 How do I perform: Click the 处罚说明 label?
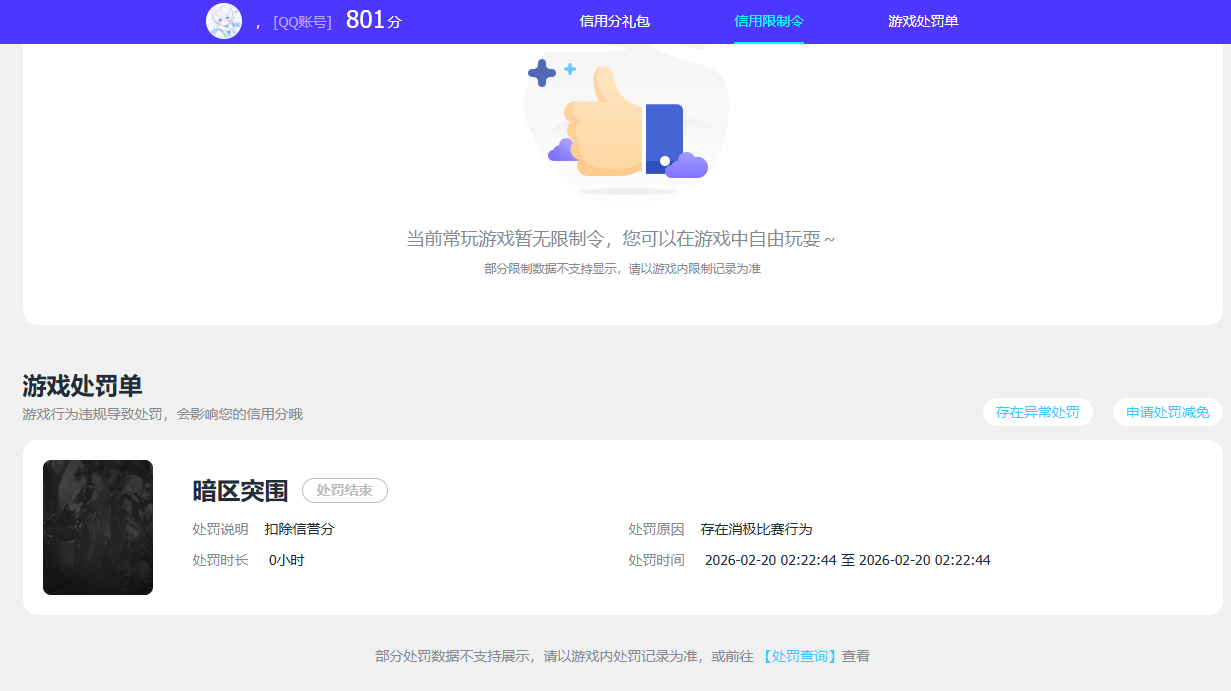[x=221, y=529]
